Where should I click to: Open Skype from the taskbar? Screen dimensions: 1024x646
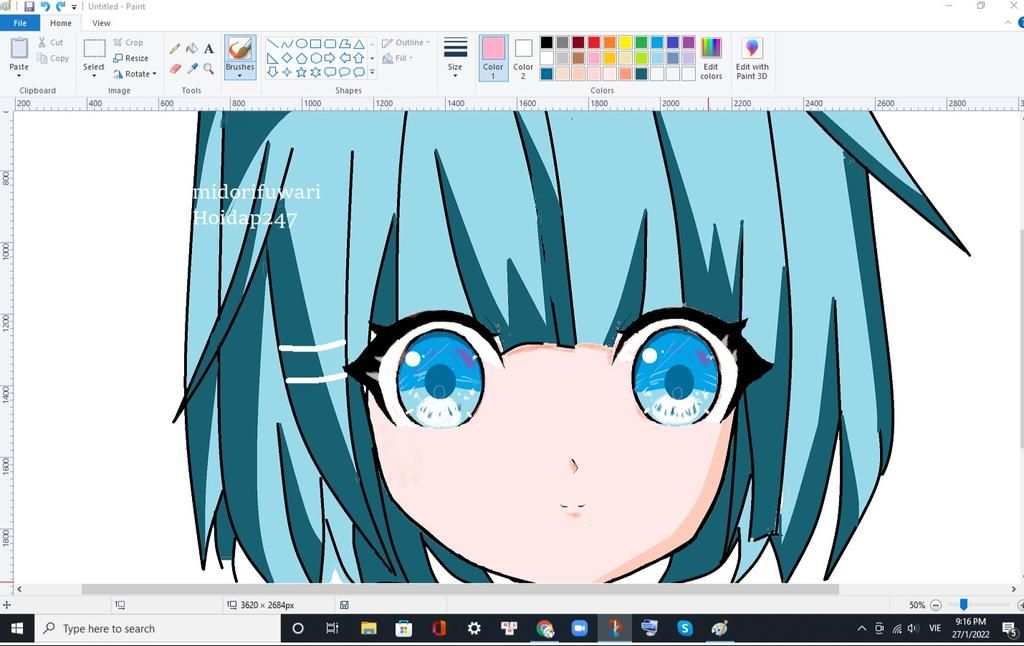pyautogui.click(x=684, y=628)
